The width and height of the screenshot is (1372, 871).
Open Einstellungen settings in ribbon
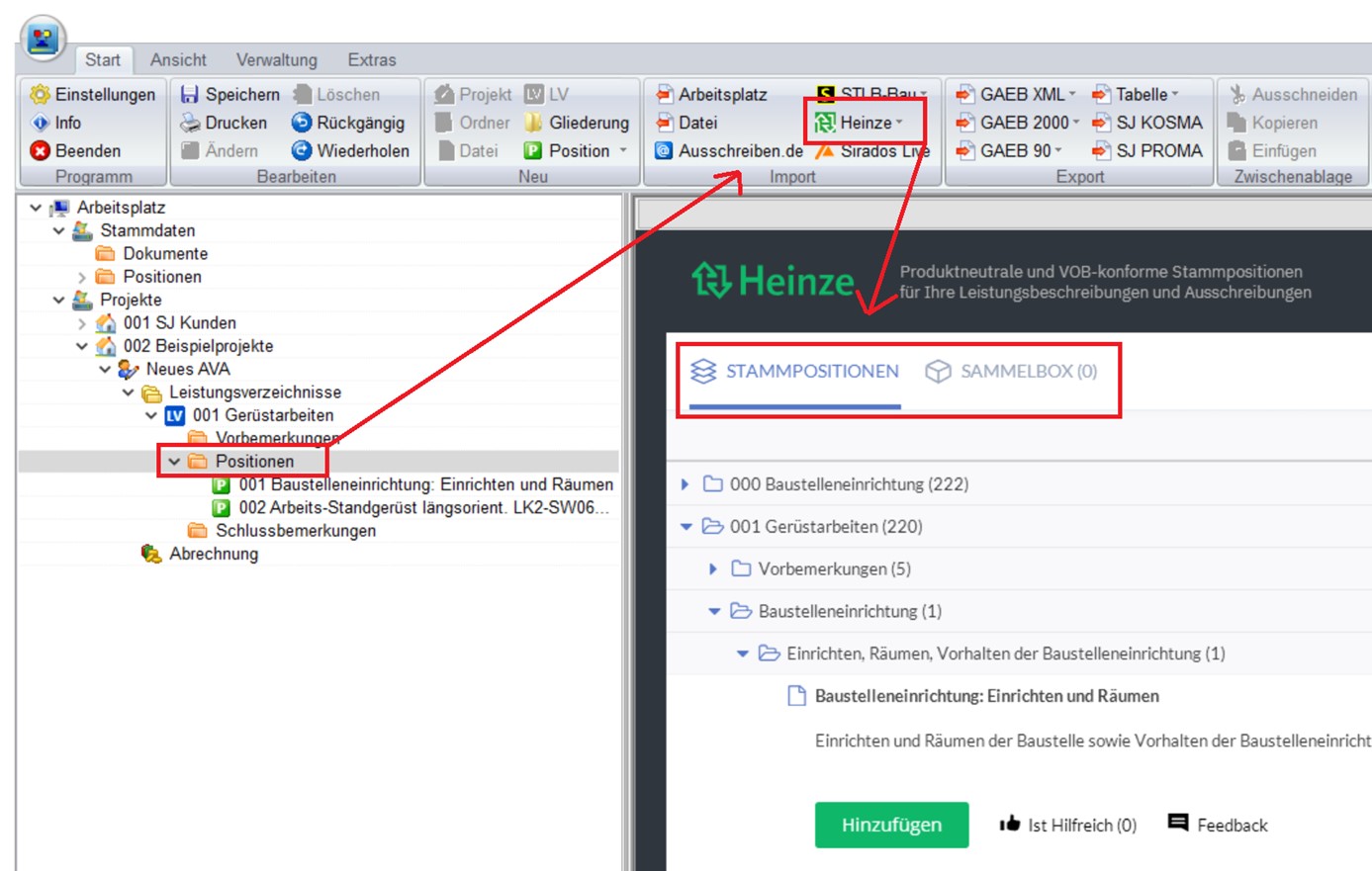pyautogui.click(x=93, y=94)
